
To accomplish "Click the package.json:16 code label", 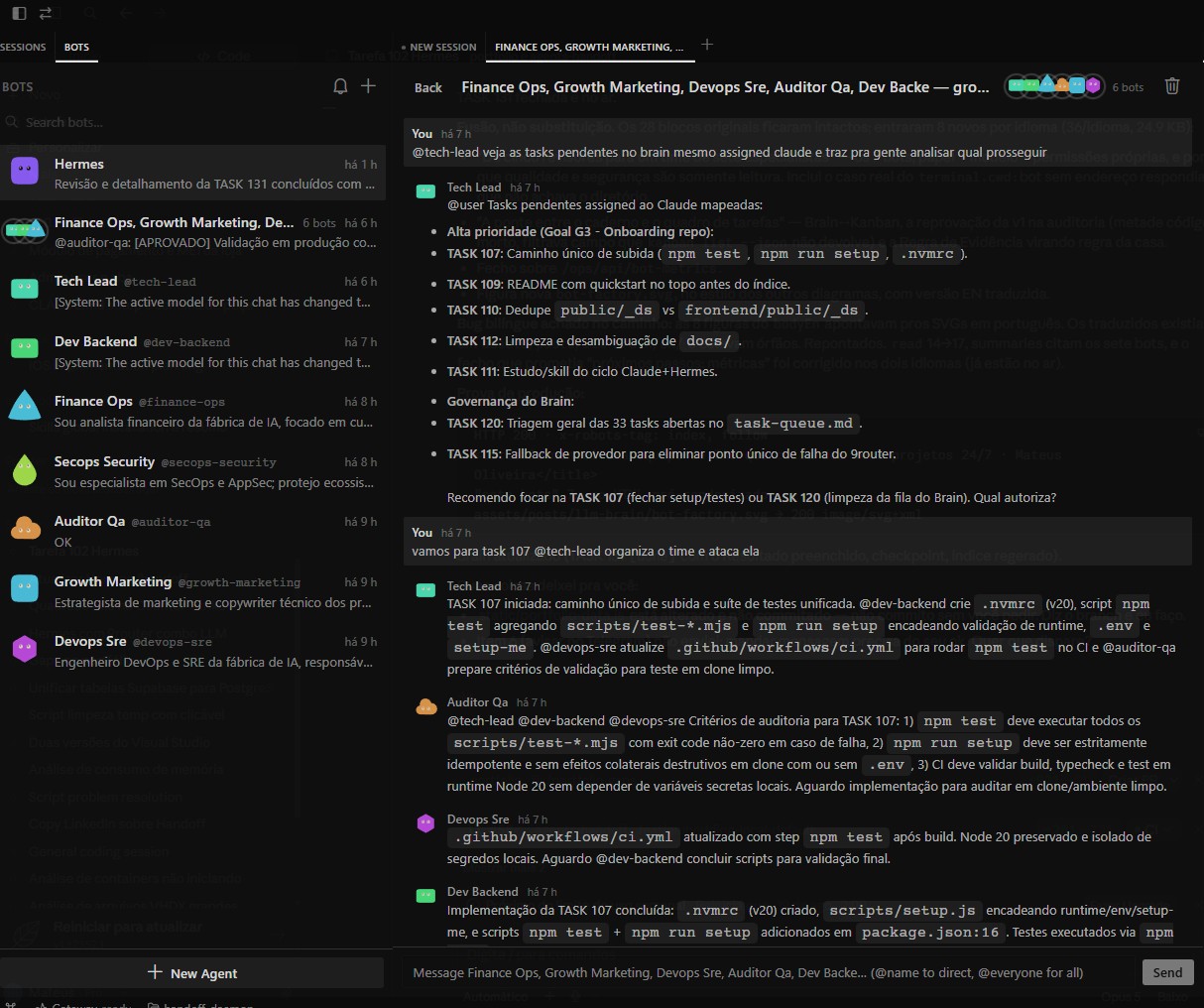I will (930, 932).
